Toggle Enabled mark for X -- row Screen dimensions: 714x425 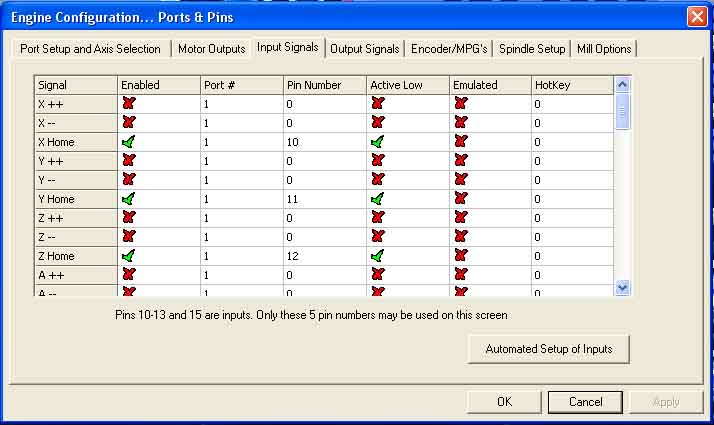point(129,123)
